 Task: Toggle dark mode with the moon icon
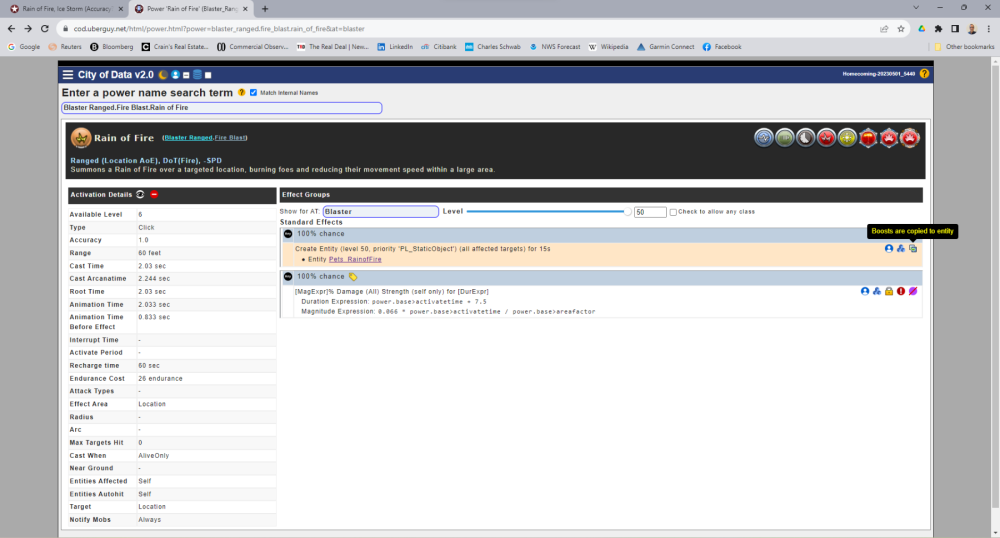[x=163, y=75]
